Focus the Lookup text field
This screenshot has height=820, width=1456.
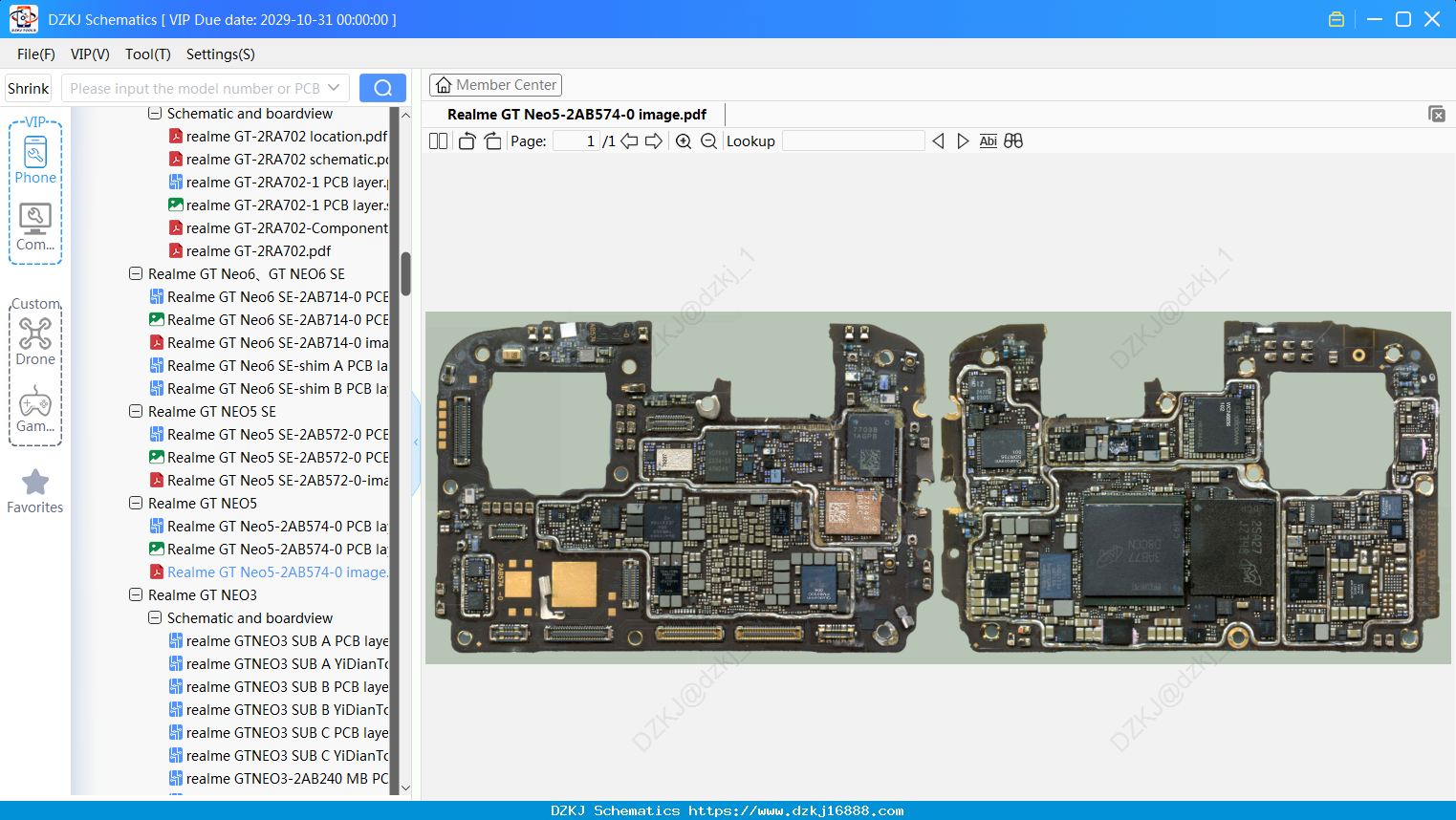coord(853,141)
